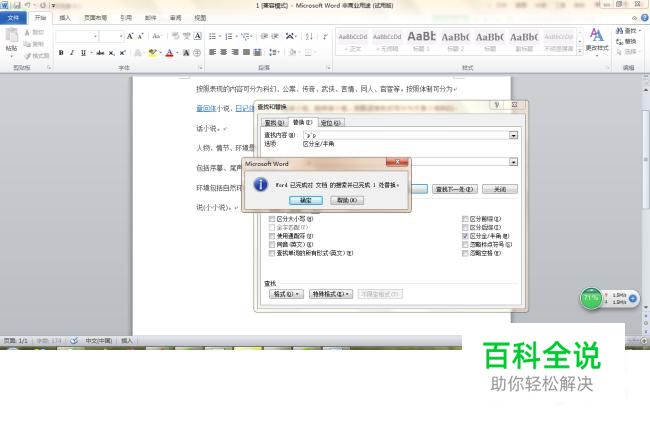Viewport: 650px width, 427px height.
Task: Open the File tab
Action: coord(13,18)
